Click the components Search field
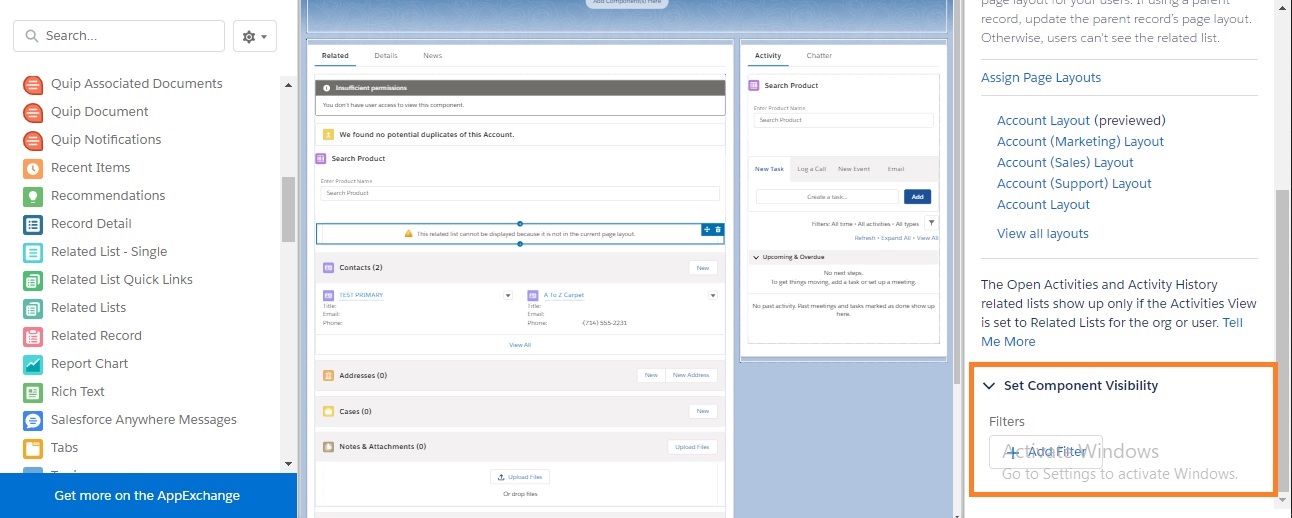1292x518 pixels. pos(119,36)
